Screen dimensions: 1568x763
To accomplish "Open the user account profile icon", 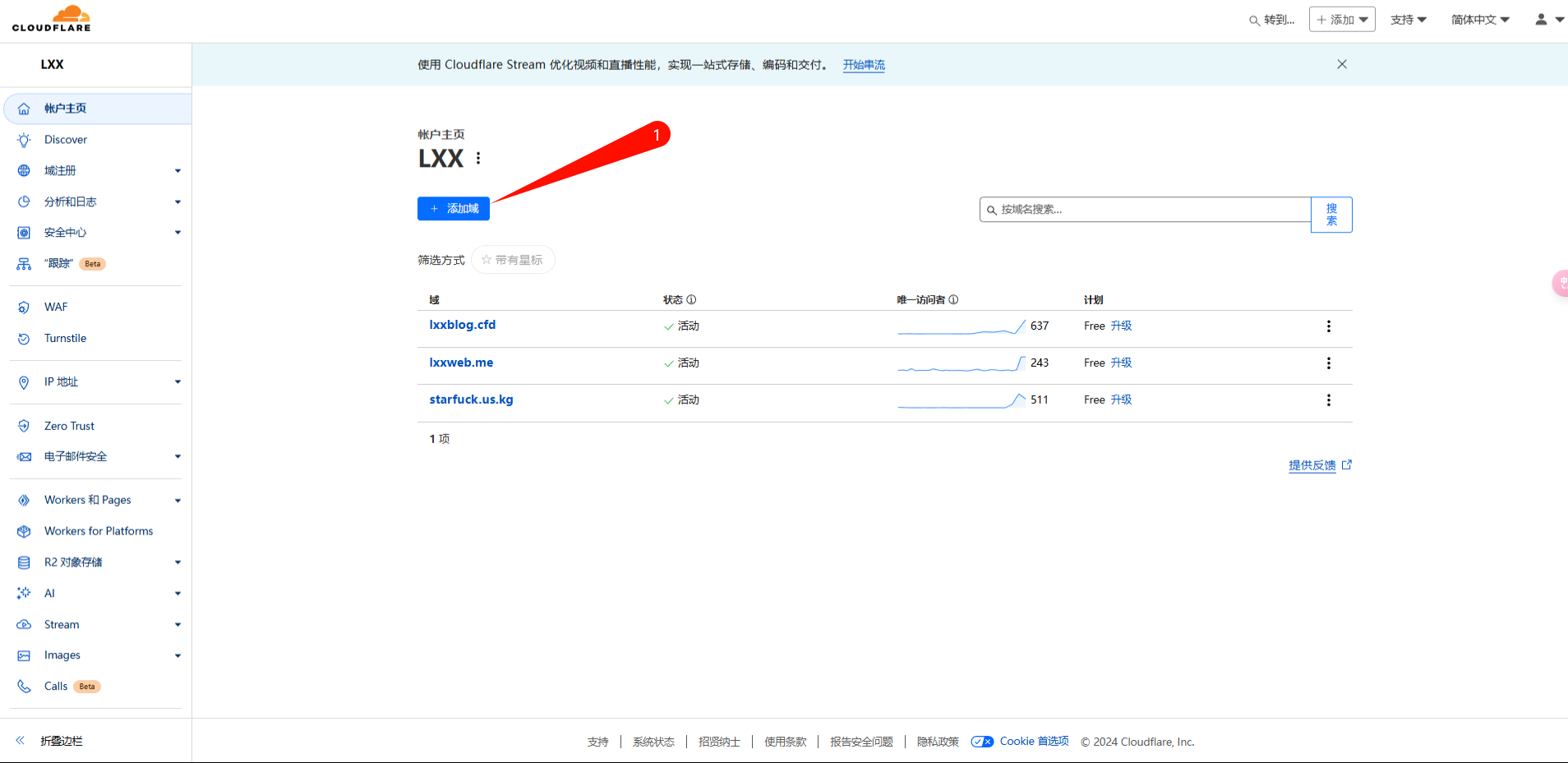I will point(1541,20).
